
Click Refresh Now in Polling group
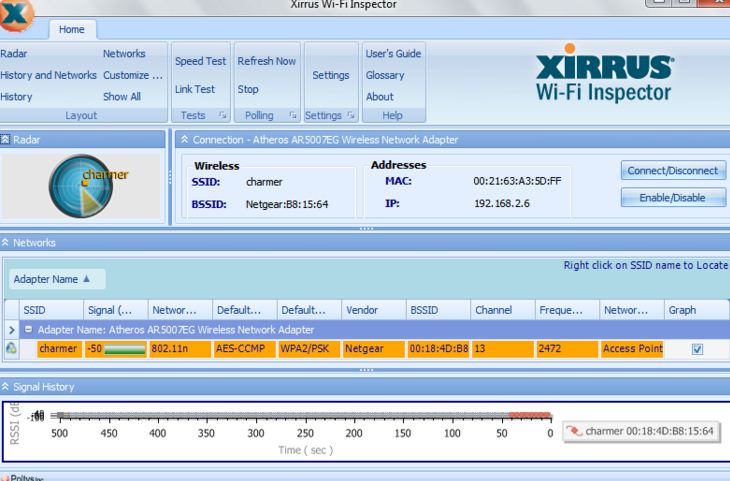tap(266, 61)
